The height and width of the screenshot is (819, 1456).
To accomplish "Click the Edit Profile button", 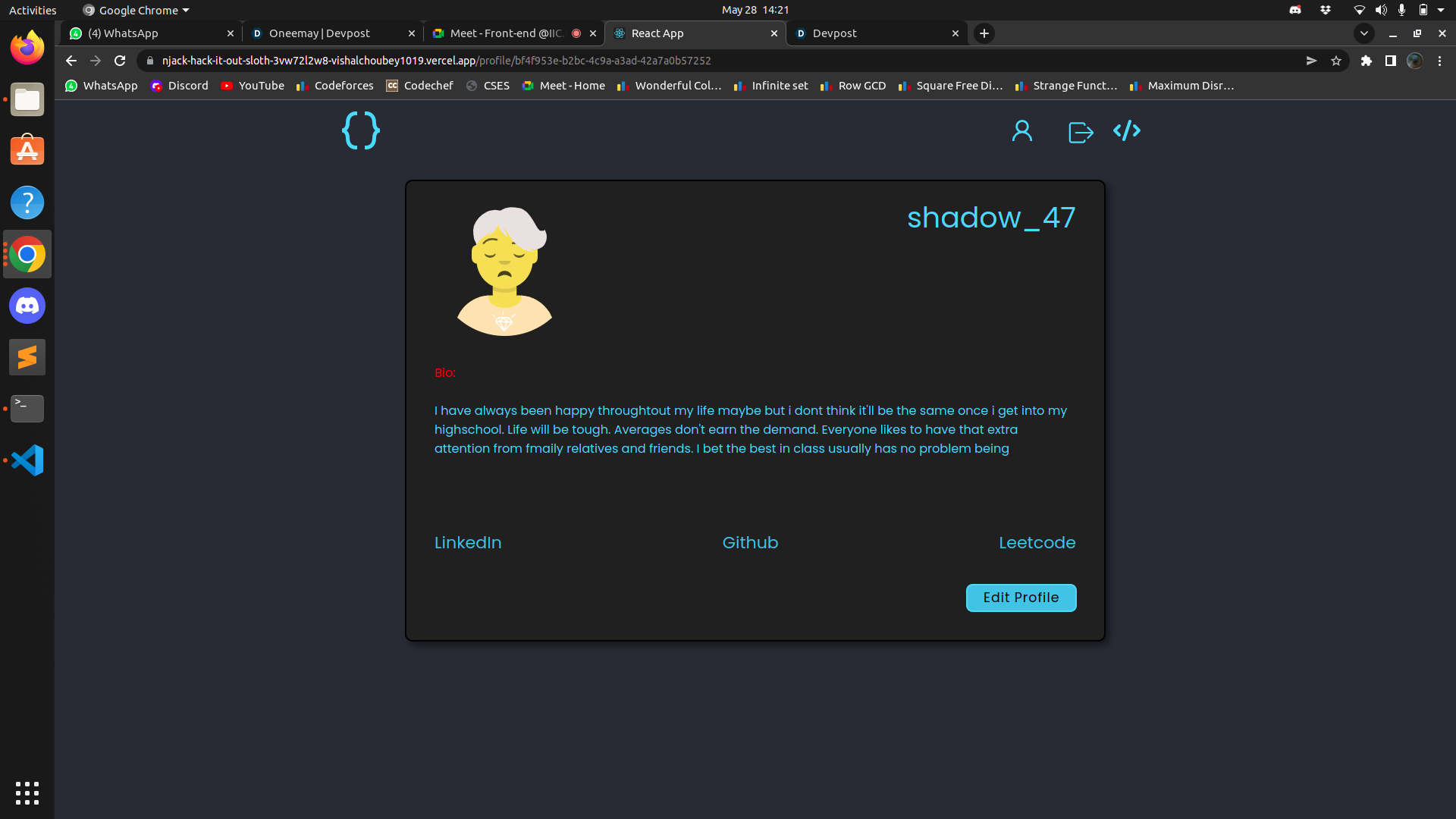I will coord(1021,598).
